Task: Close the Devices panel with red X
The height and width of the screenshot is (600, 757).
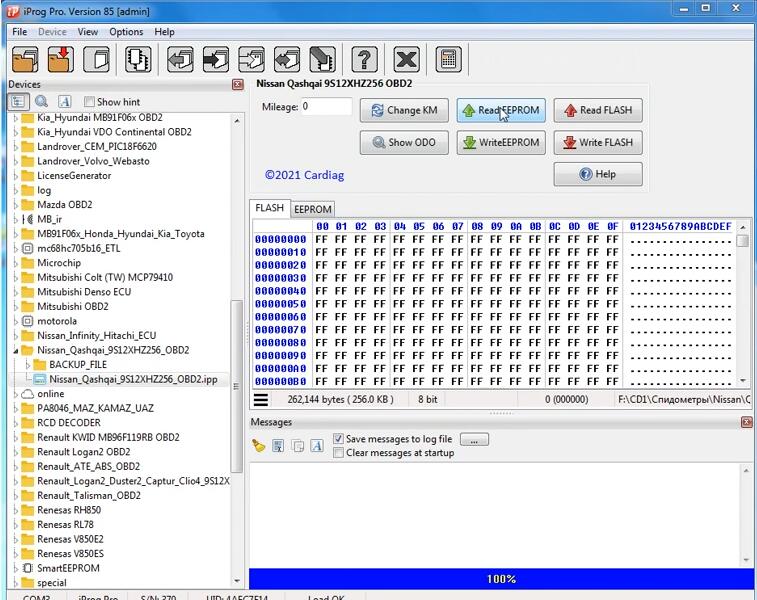Action: click(x=238, y=84)
